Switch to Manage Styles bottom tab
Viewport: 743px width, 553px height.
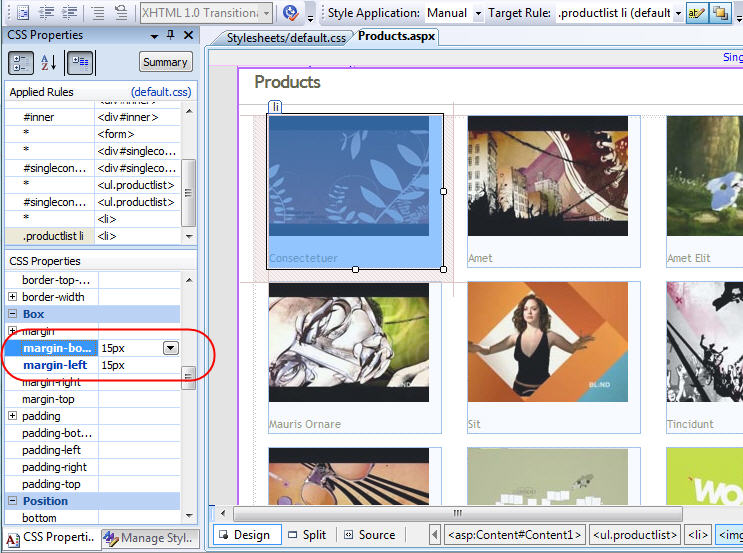pos(148,538)
